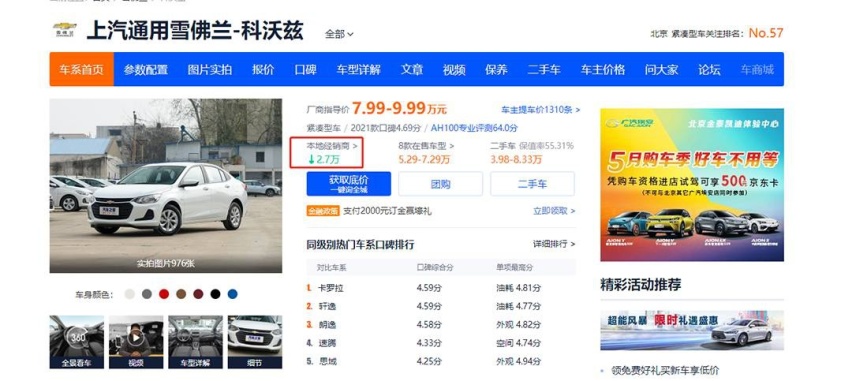Open 二手车 in the navigation bar
Viewport: 852px width, 381px height.
544,70
